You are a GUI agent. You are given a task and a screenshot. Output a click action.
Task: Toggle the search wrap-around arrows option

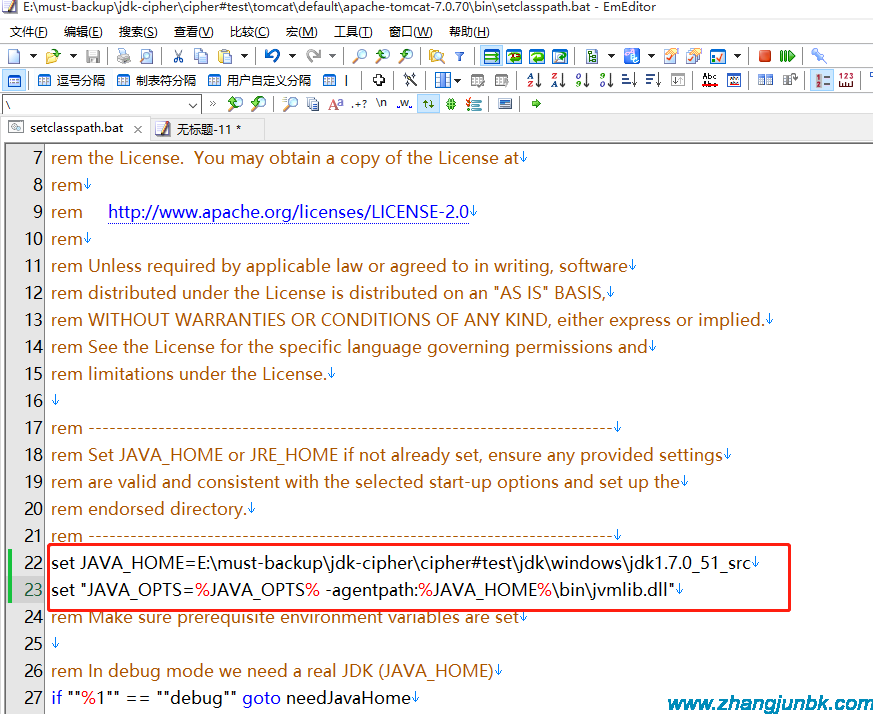click(x=428, y=104)
